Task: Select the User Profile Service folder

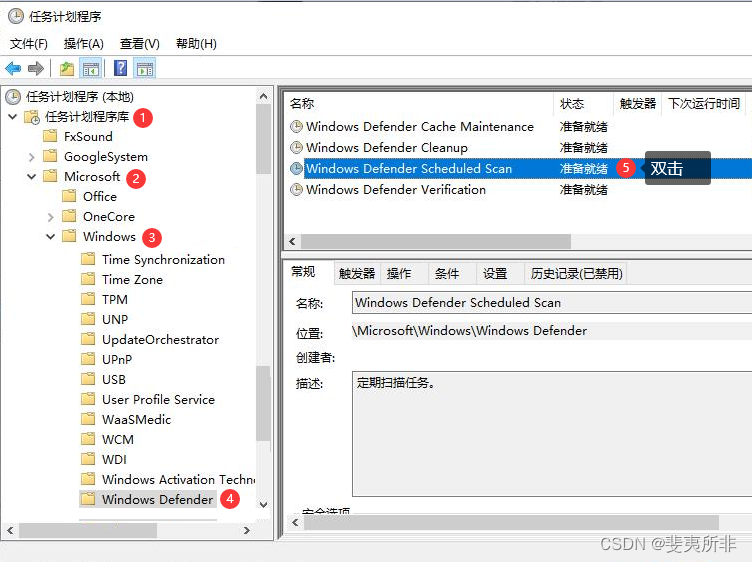Action: (158, 399)
